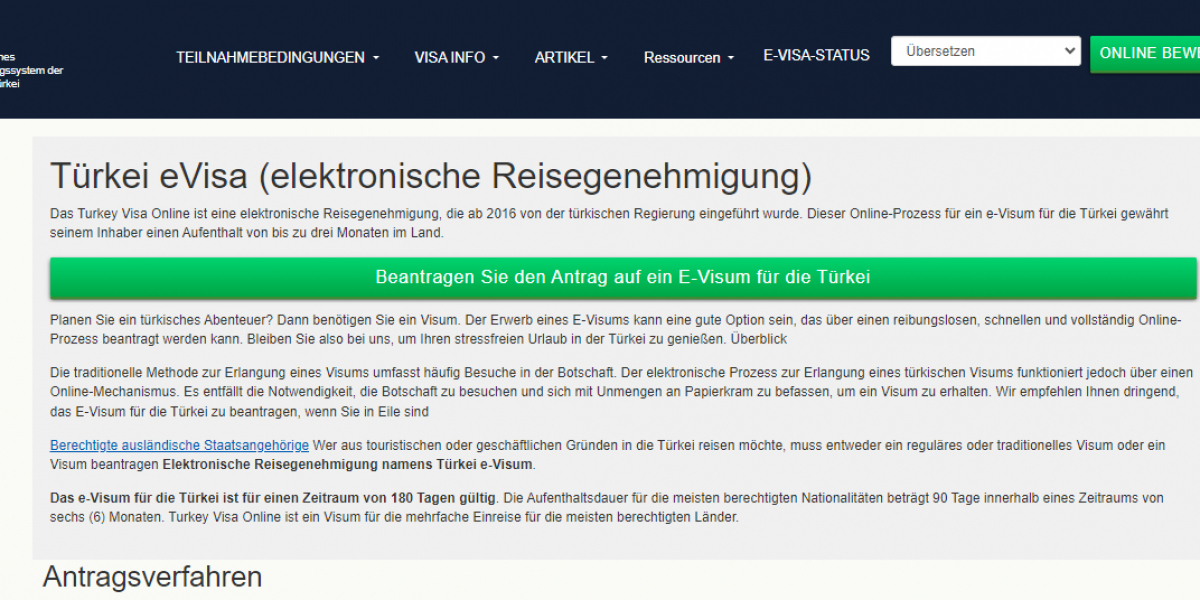
Task: Click the paragraph starting with Die traditionelle Methode
Action: click(620, 391)
